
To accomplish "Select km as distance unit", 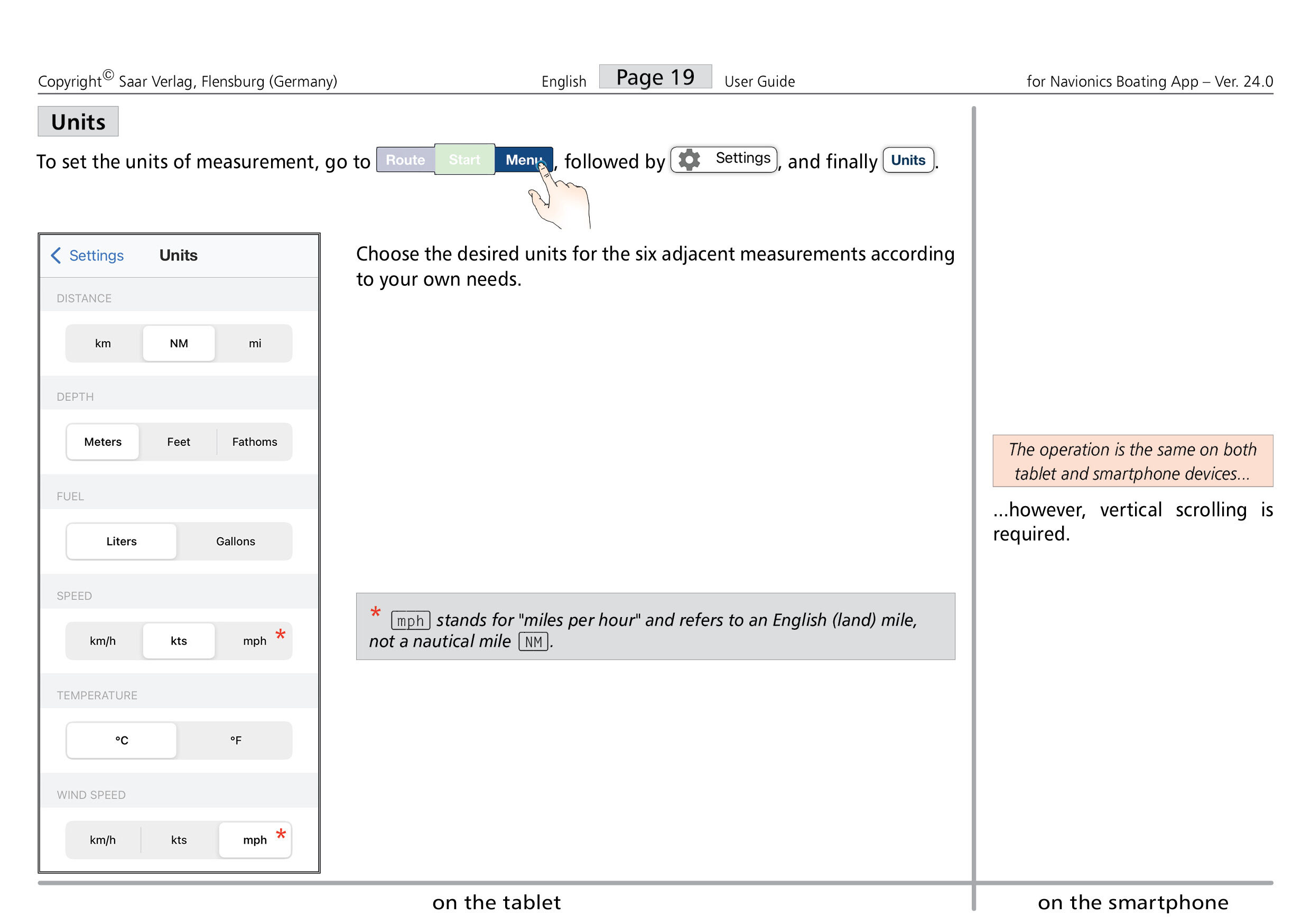I will (103, 343).
